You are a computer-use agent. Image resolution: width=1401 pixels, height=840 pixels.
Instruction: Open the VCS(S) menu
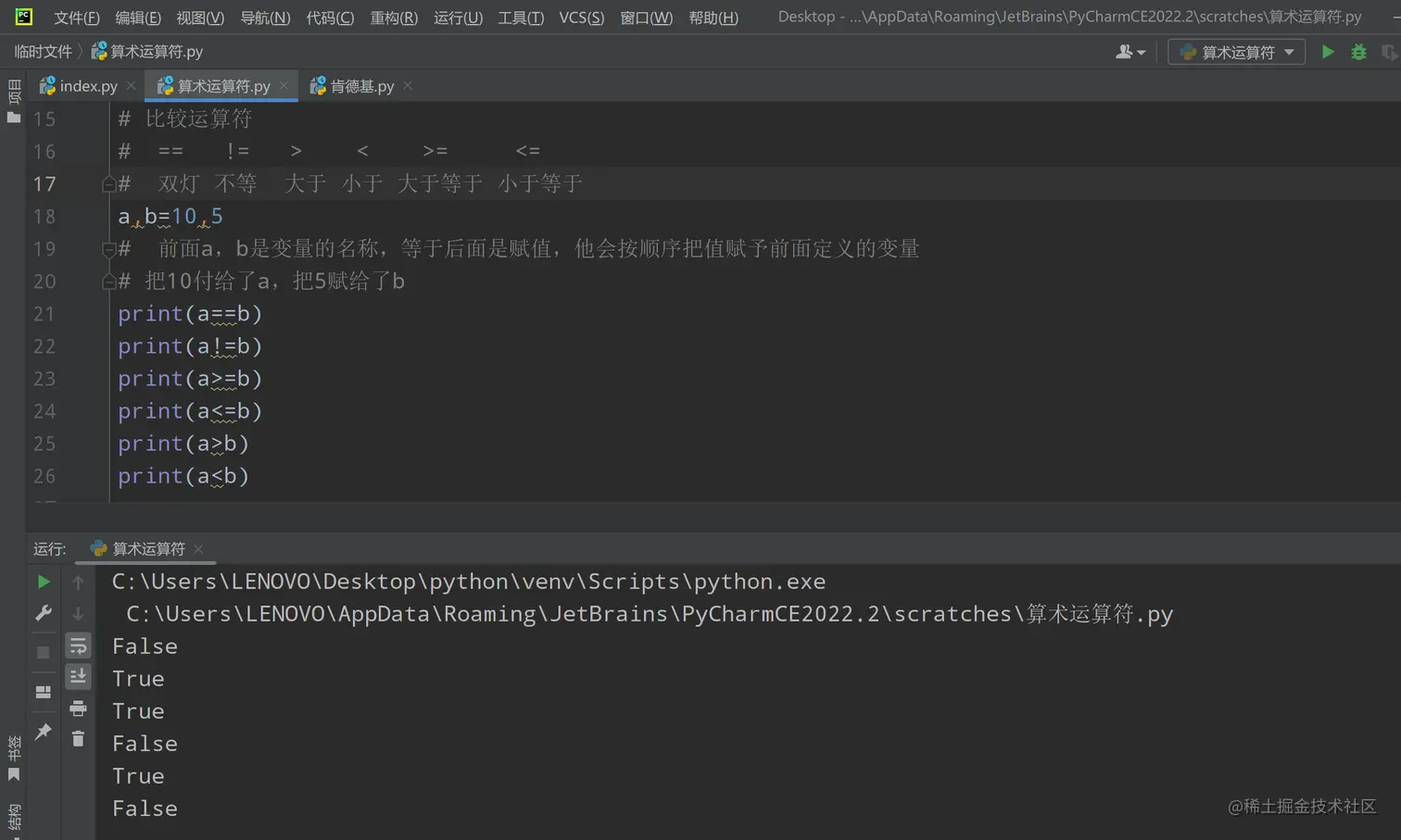[x=582, y=18]
